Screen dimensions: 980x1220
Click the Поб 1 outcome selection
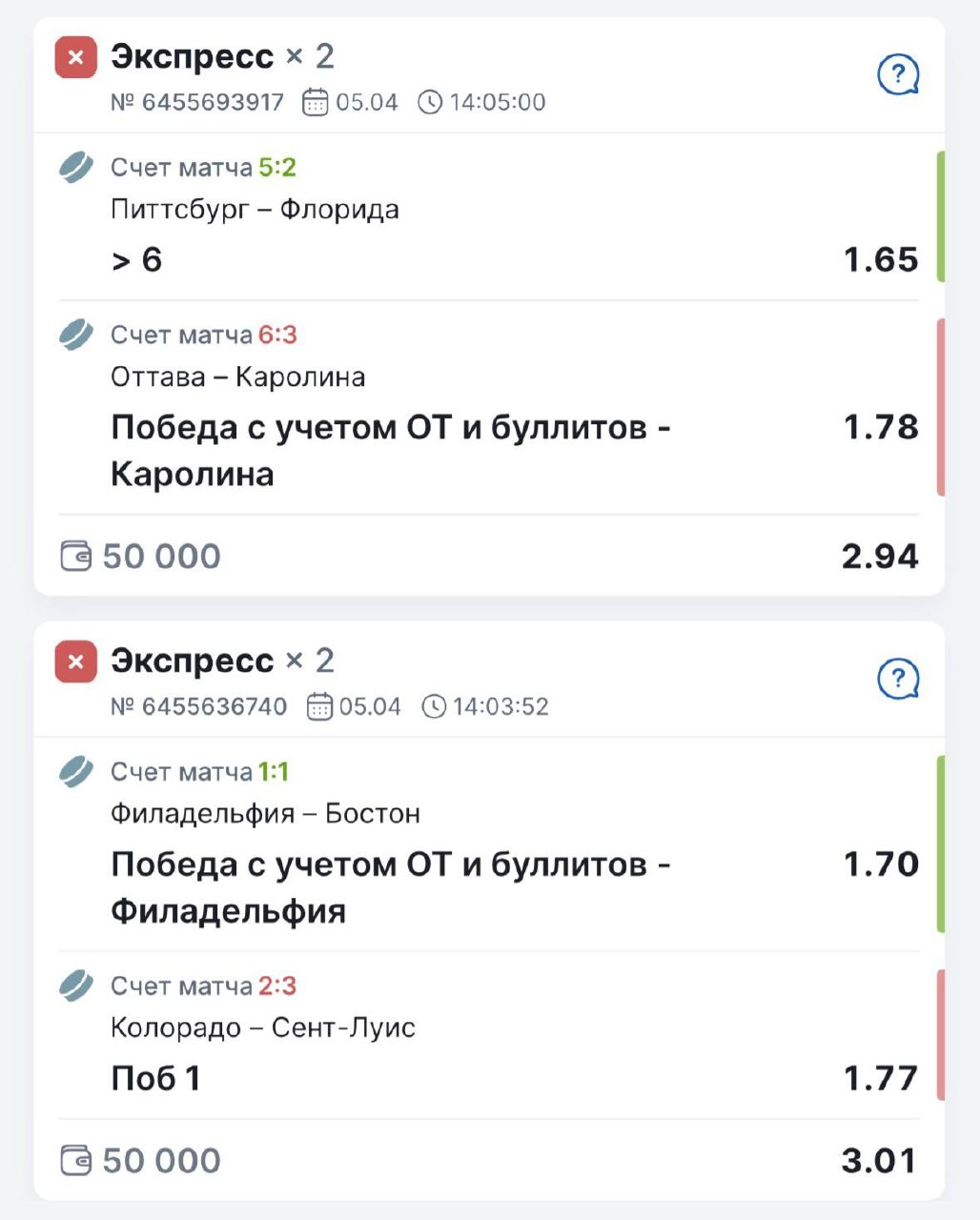[x=155, y=1078]
